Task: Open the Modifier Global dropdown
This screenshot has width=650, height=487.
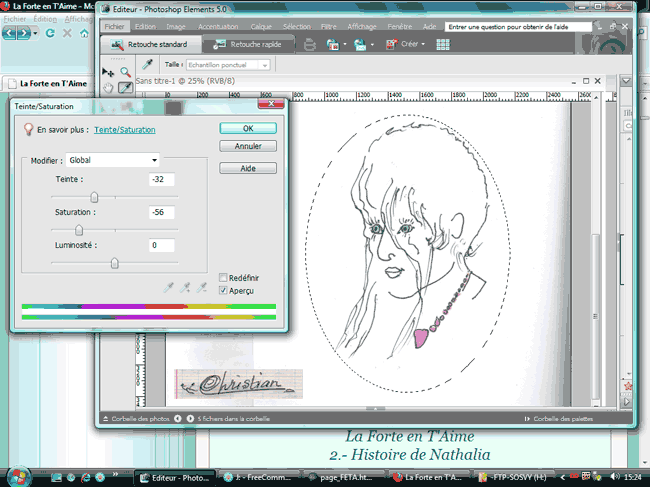Action: click(x=112, y=160)
